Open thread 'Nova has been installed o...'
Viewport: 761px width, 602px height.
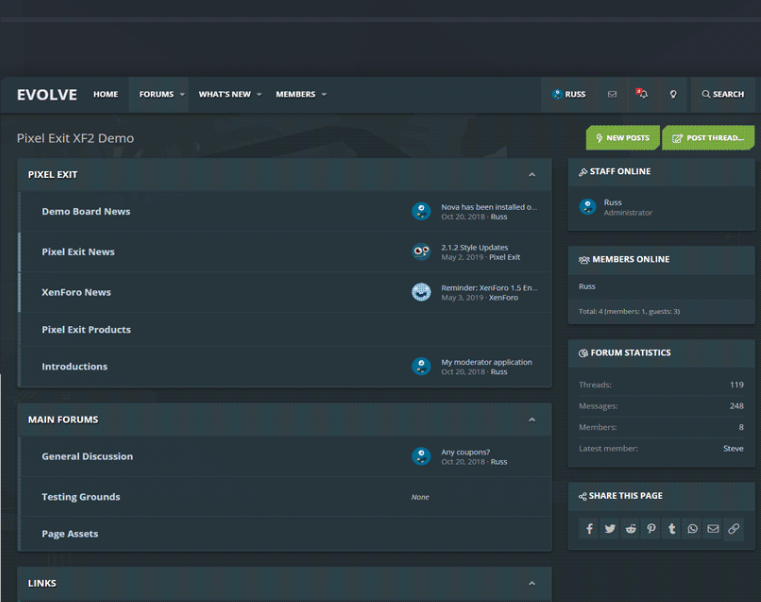[489, 207]
